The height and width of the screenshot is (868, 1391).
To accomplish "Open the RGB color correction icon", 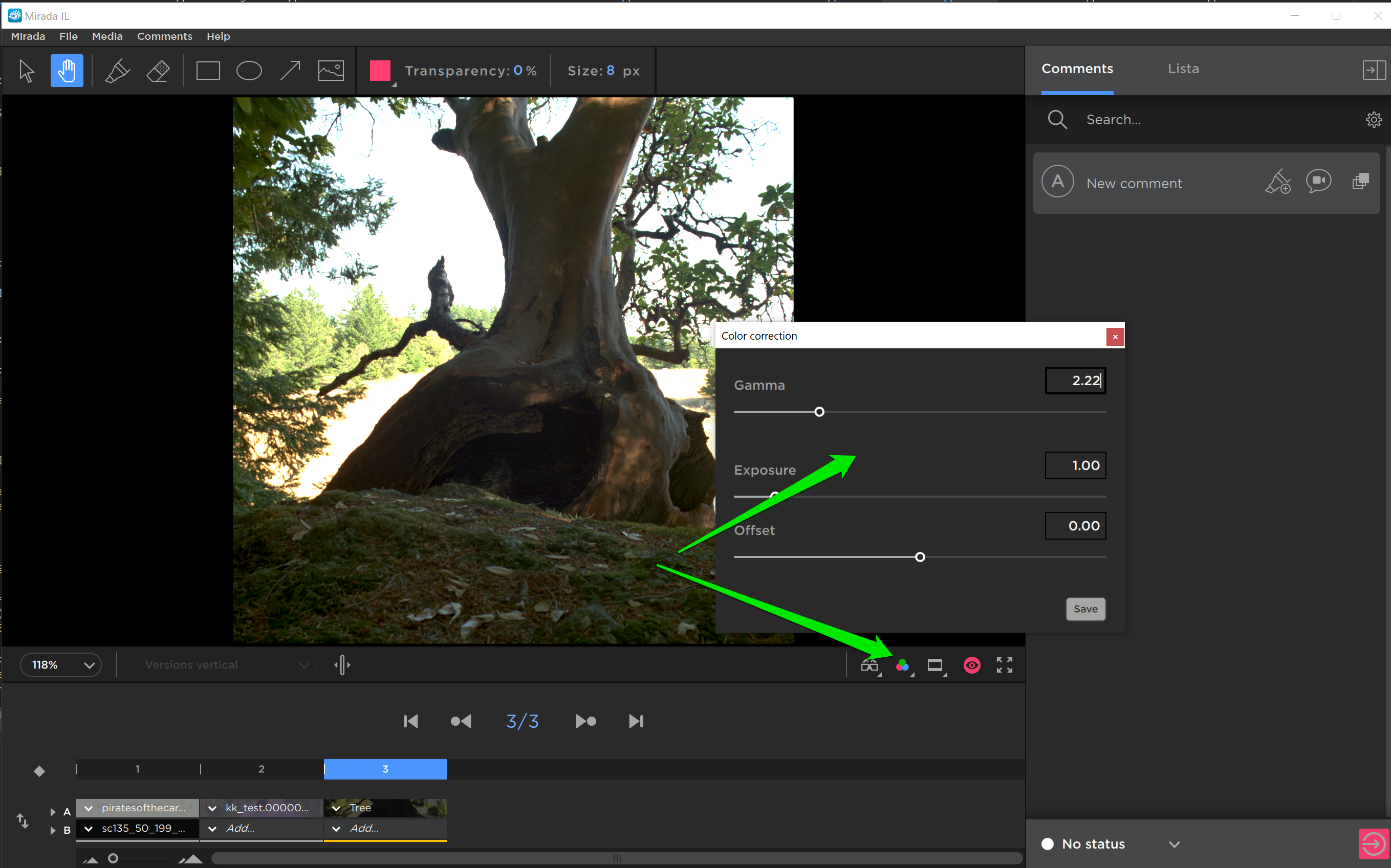I will click(903, 665).
